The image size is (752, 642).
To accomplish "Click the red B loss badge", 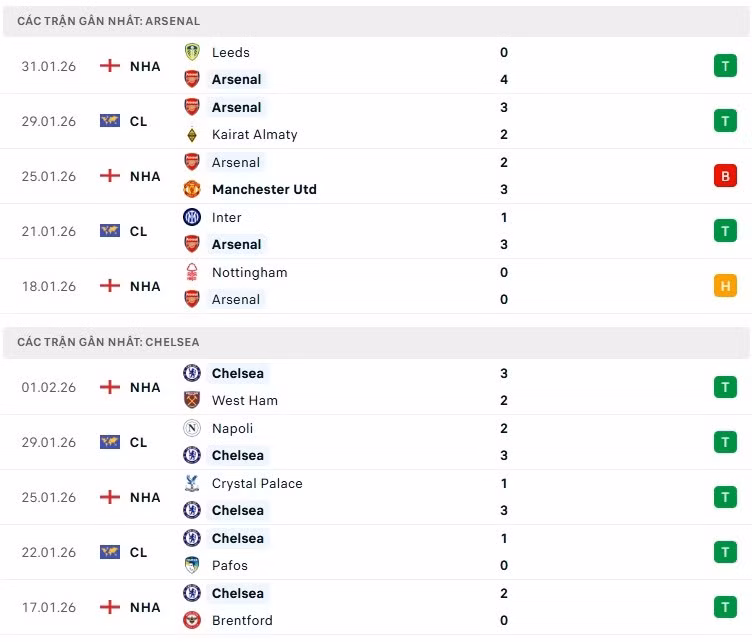I will click(x=725, y=176).
